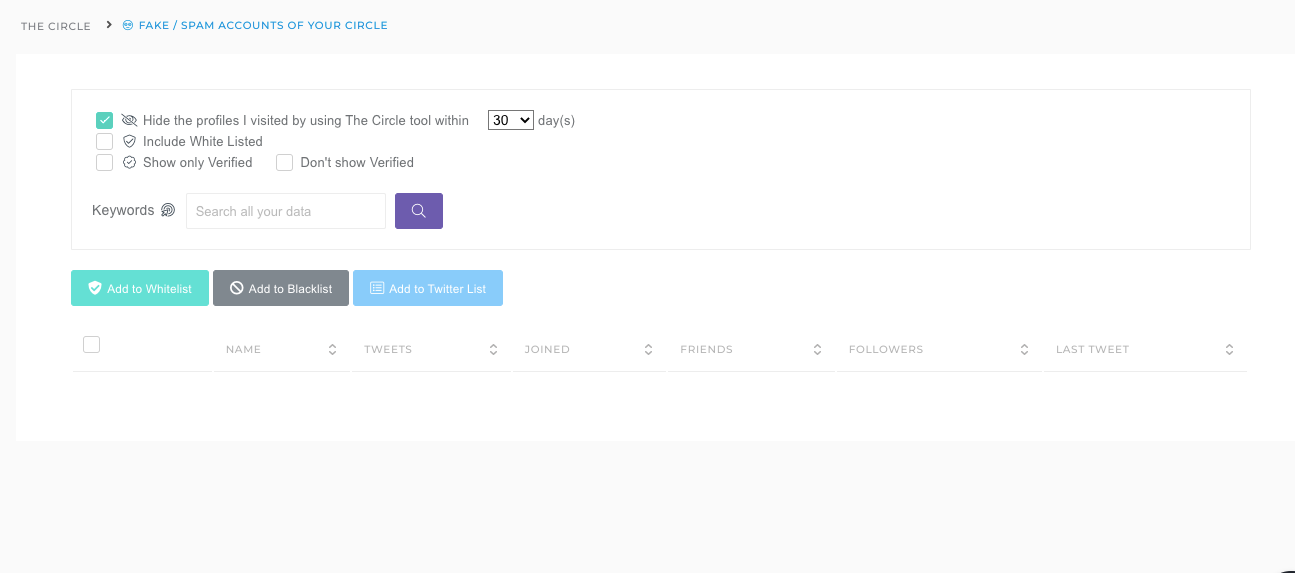
Task: Click the Add to Blacklist button
Action: (281, 288)
